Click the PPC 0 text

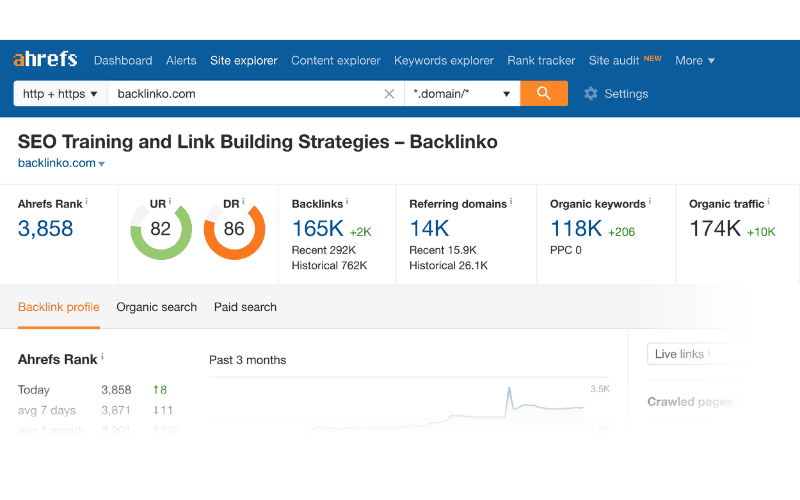point(566,250)
